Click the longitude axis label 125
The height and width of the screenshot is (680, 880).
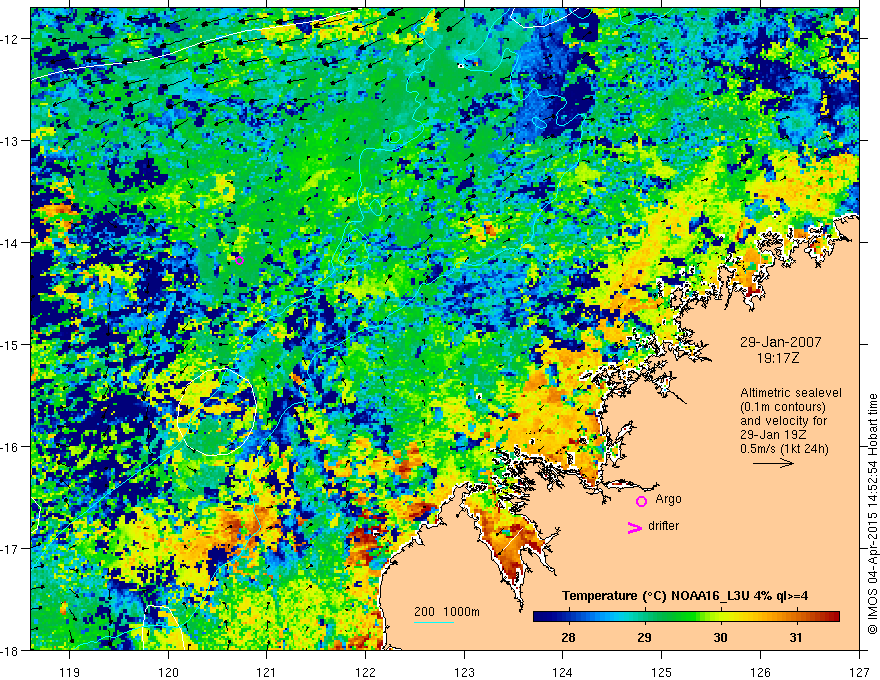[x=662, y=672]
